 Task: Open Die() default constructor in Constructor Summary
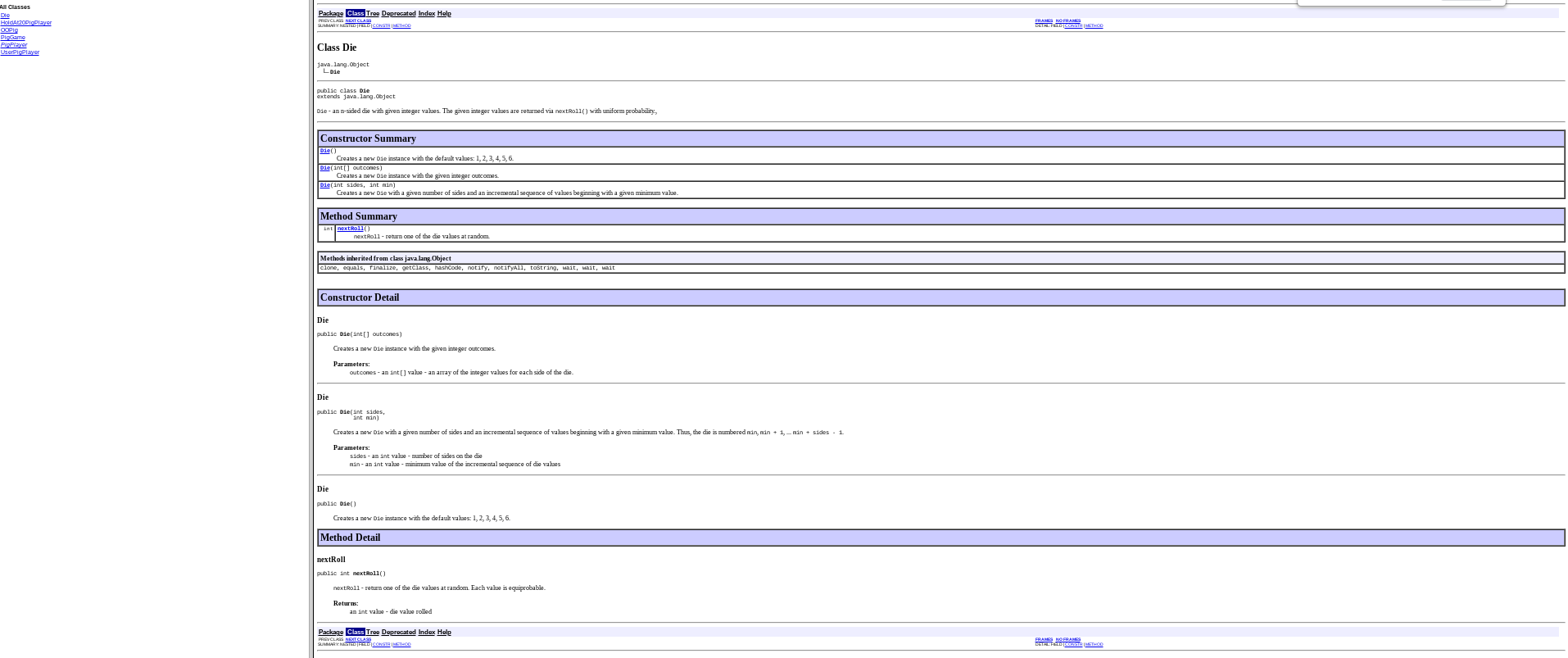click(325, 151)
